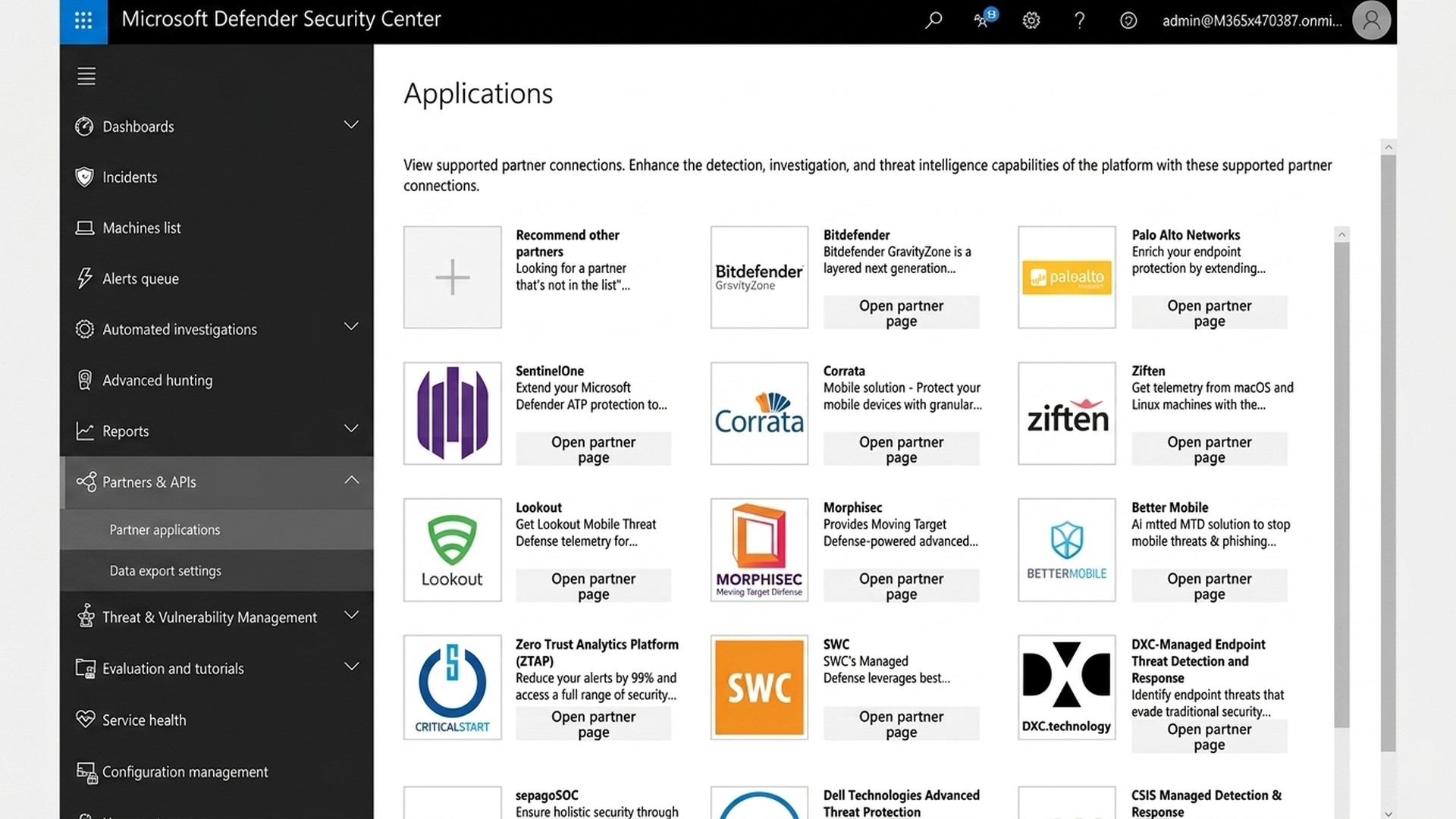Click the Better Mobile logo tile
Screen dimensions: 1456x819
[x=1066, y=550]
